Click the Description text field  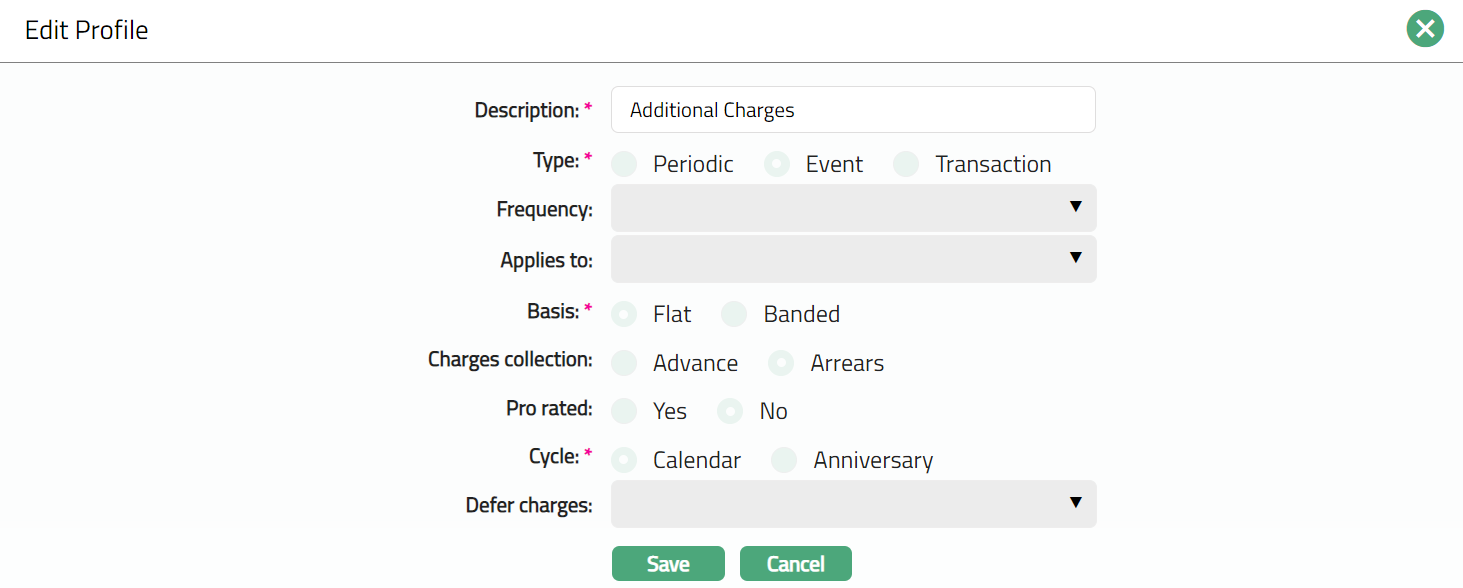[852, 110]
